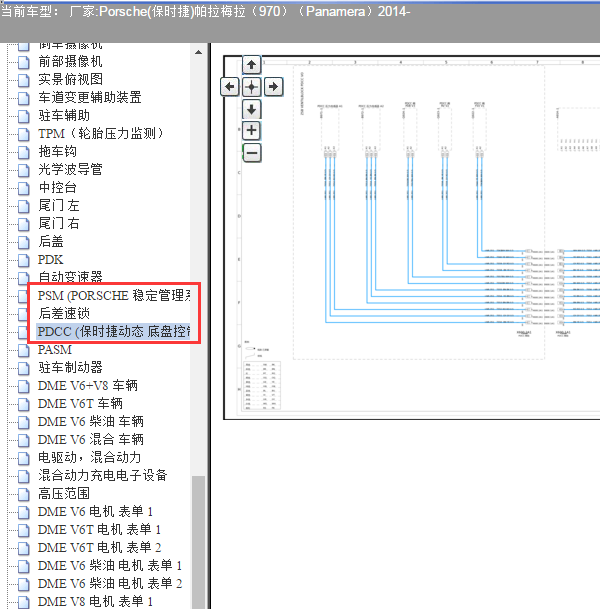Click the document icon beside 后盖

point(24,242)
